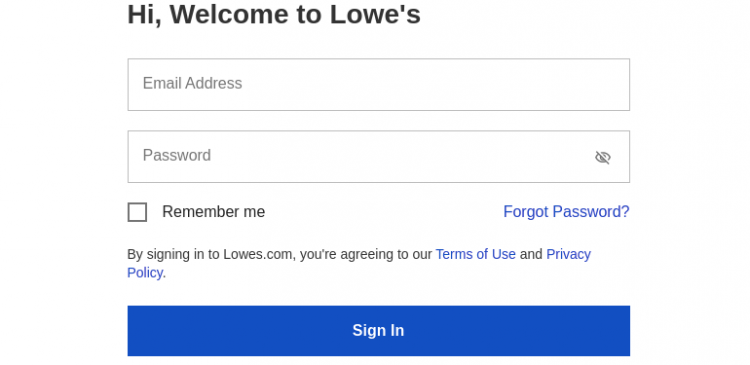Click the Password placeholder text
The image size is (750, 365).
point(176,155)
